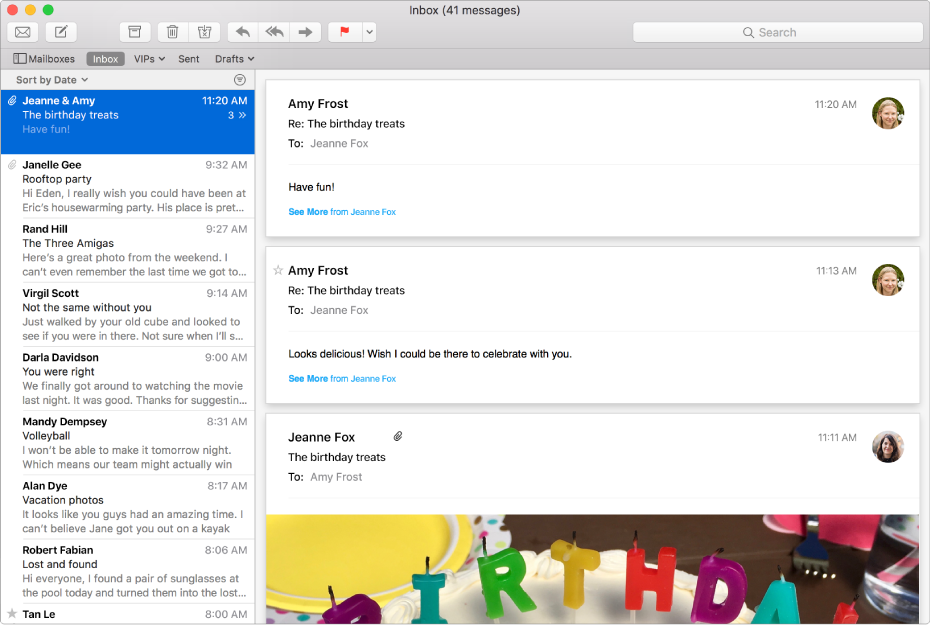Click the "Re: The birthday treats" subject at 11:13
Screen dimensions: 931x625
347,290
